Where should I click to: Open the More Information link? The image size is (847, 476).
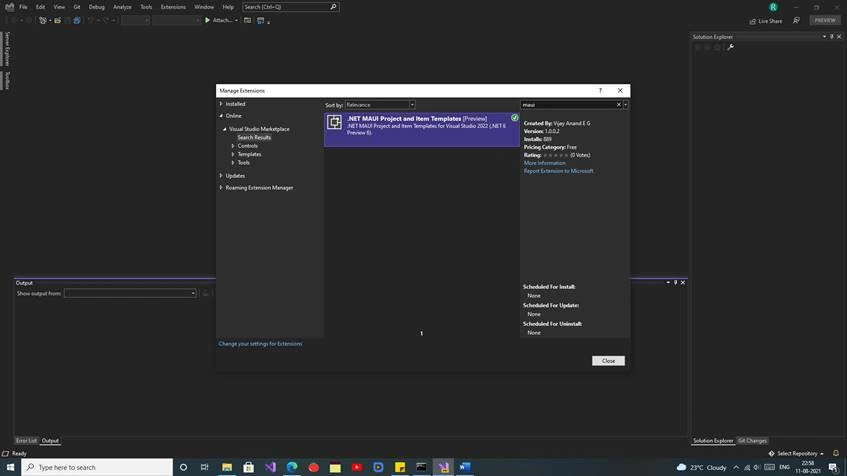point(544,163)
